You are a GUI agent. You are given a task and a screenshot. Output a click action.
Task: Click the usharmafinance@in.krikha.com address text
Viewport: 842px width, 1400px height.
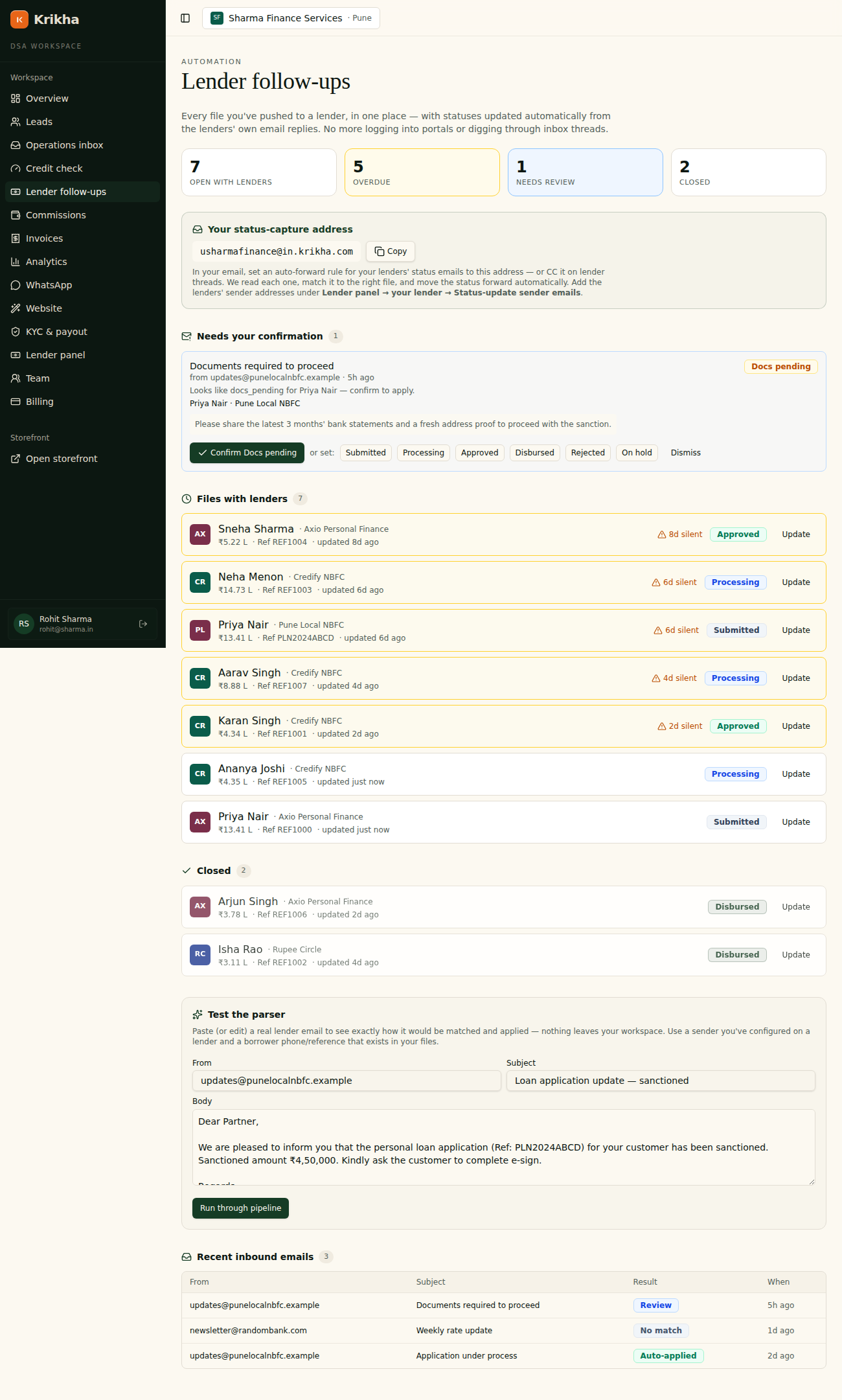[x=277, y=251]
